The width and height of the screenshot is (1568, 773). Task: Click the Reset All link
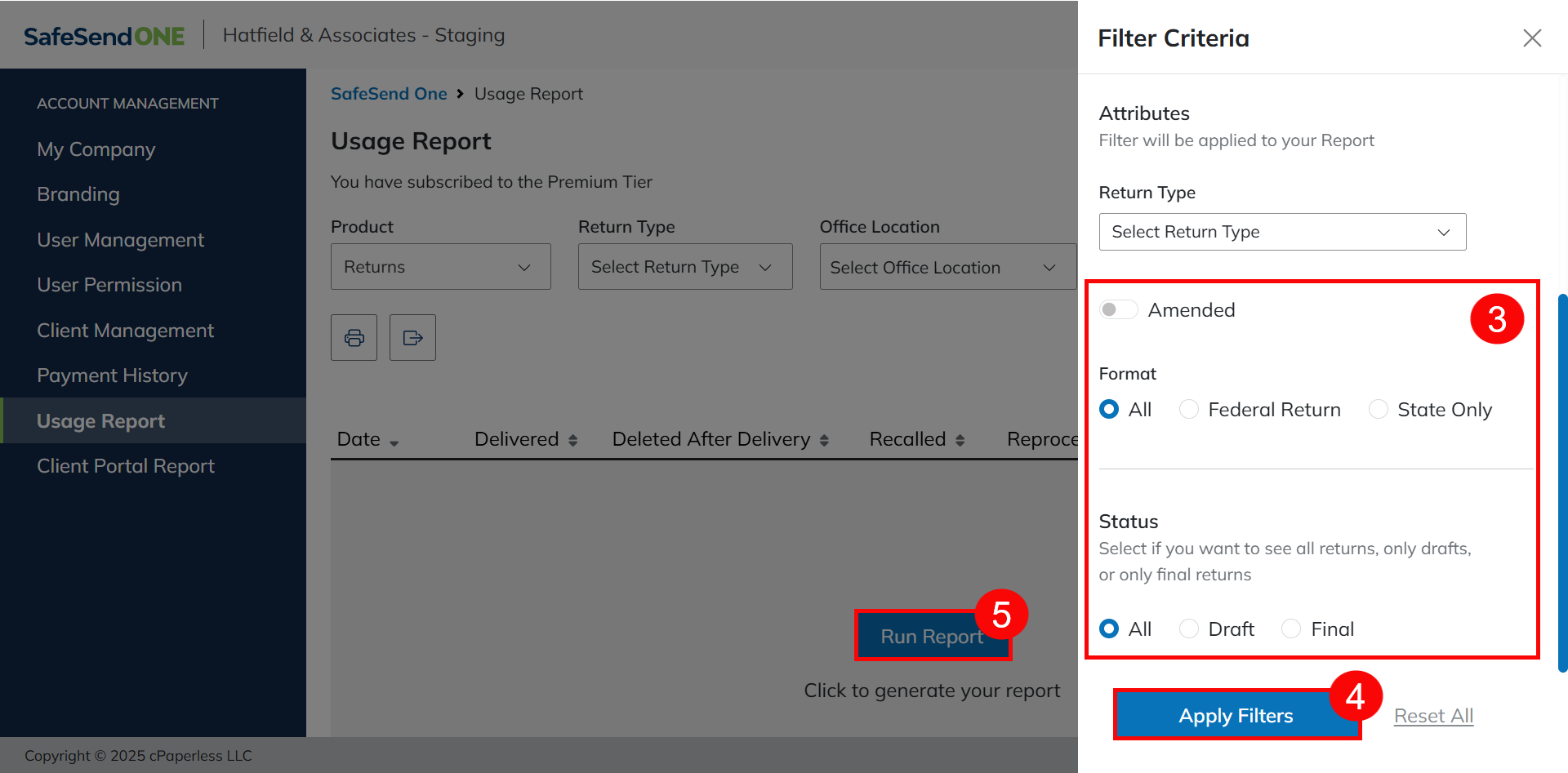[x=1433, y=716]
